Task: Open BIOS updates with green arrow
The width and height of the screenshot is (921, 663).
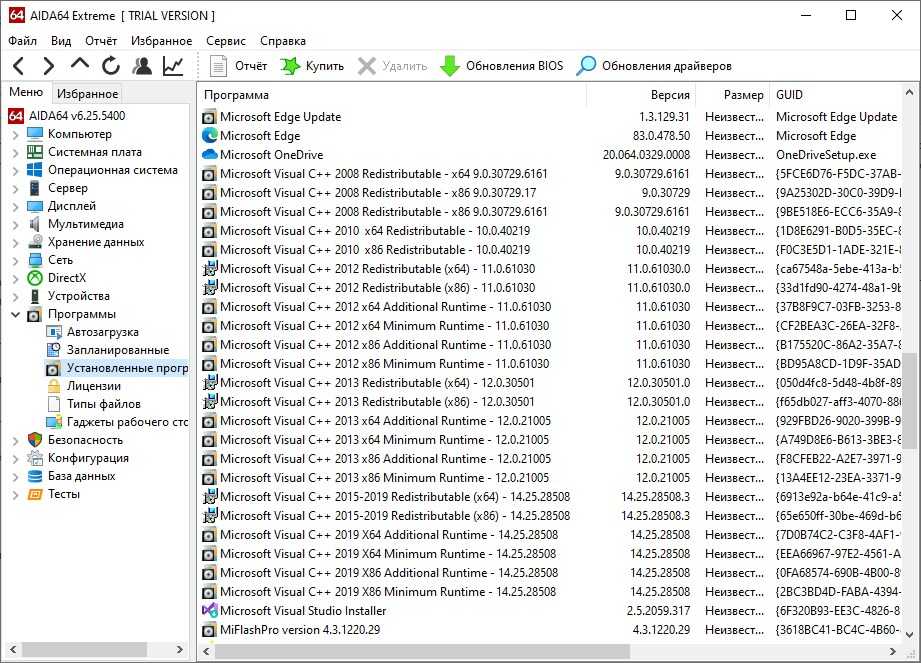Action: 502,66
